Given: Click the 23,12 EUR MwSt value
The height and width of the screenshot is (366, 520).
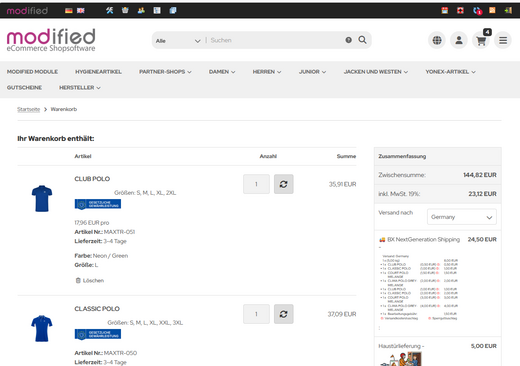Looking at the screenshot, I should click(482, 194).
